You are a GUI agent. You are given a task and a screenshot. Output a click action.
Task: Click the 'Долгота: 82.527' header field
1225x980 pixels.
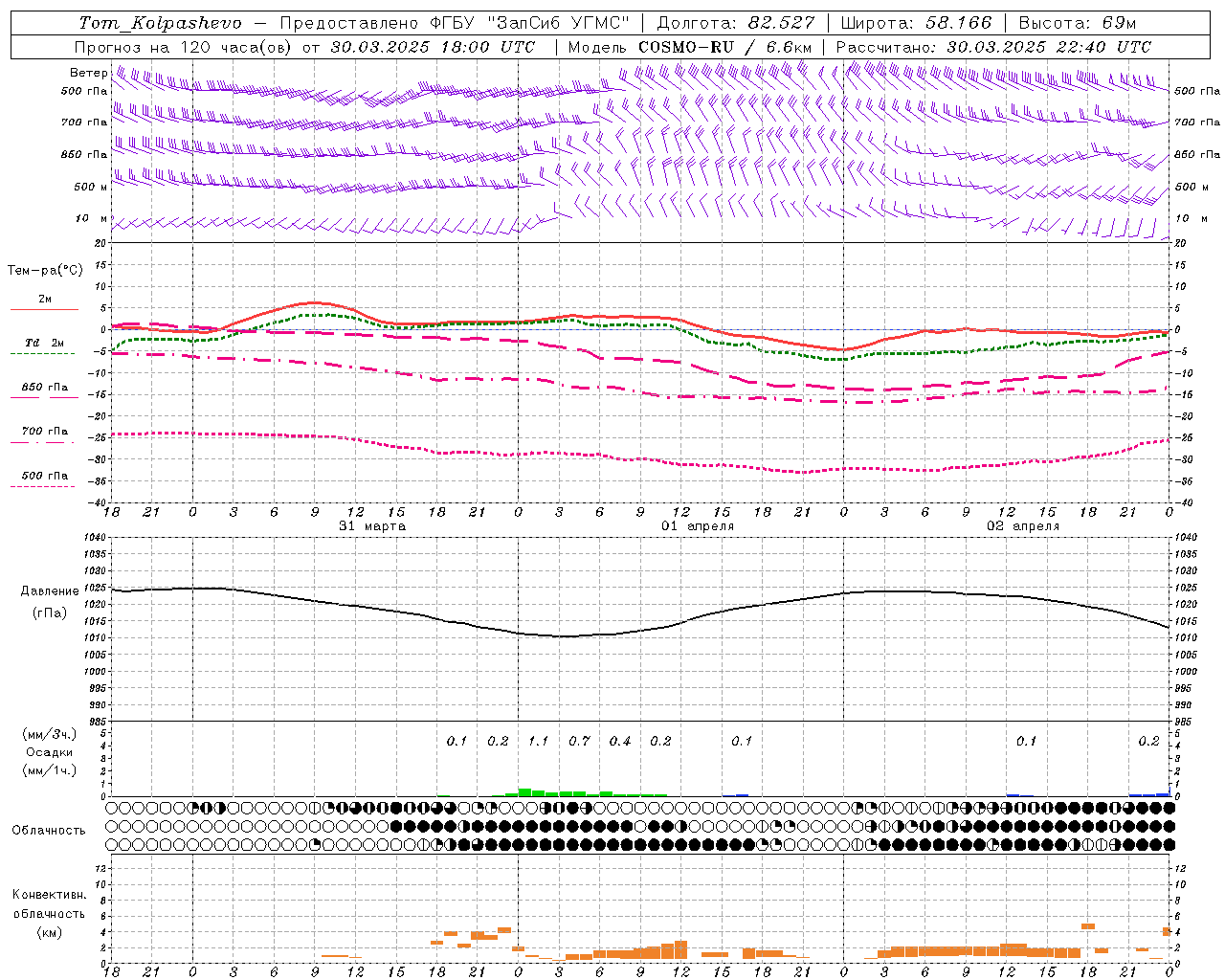coord(736,23)
